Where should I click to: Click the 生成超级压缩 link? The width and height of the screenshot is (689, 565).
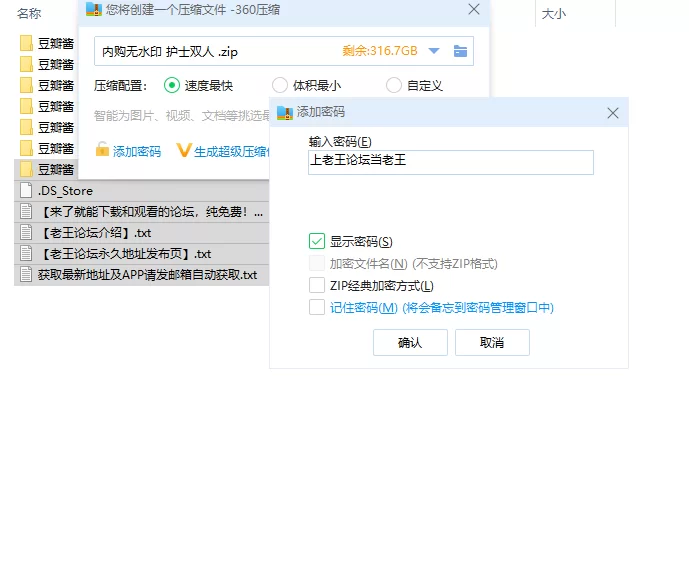[x=231, y=152]
